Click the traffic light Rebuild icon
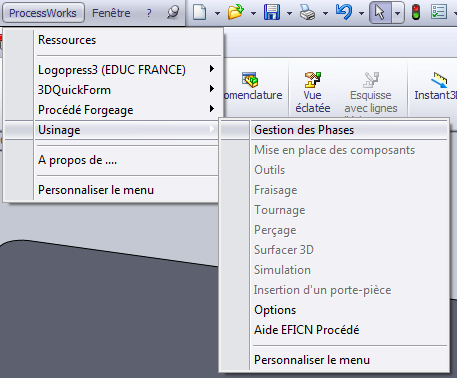 coord(416,13)
